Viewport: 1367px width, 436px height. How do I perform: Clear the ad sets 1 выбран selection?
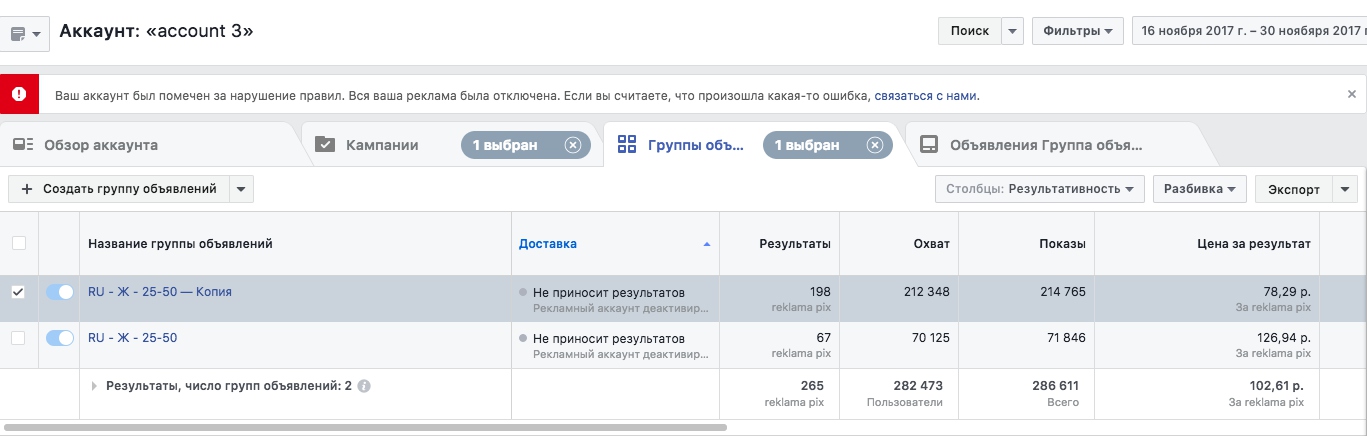[x=875, y=145]
